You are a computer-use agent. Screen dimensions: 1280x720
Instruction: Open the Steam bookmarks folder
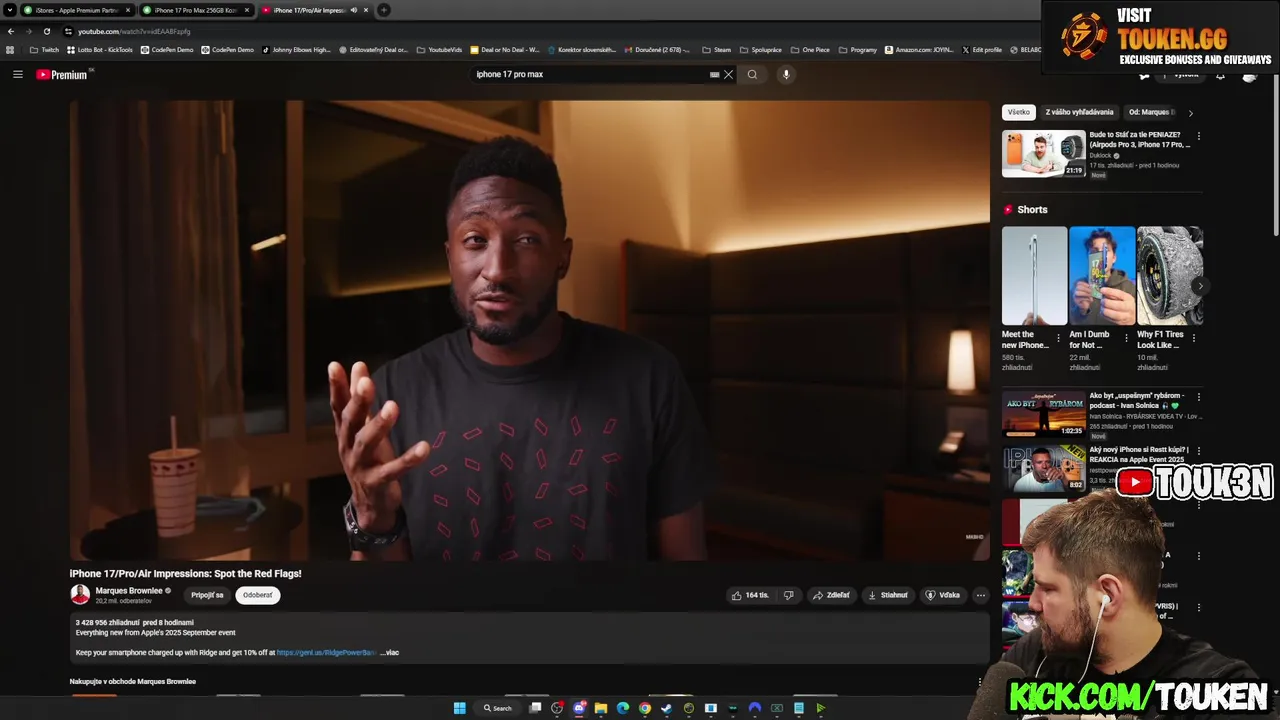click(x=717, y=49)
